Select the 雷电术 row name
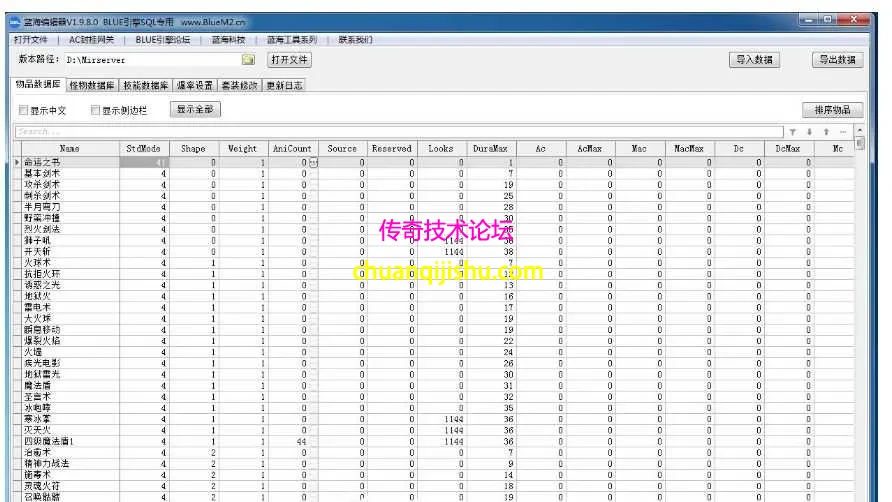892x502 pixels. click(38, 307)
